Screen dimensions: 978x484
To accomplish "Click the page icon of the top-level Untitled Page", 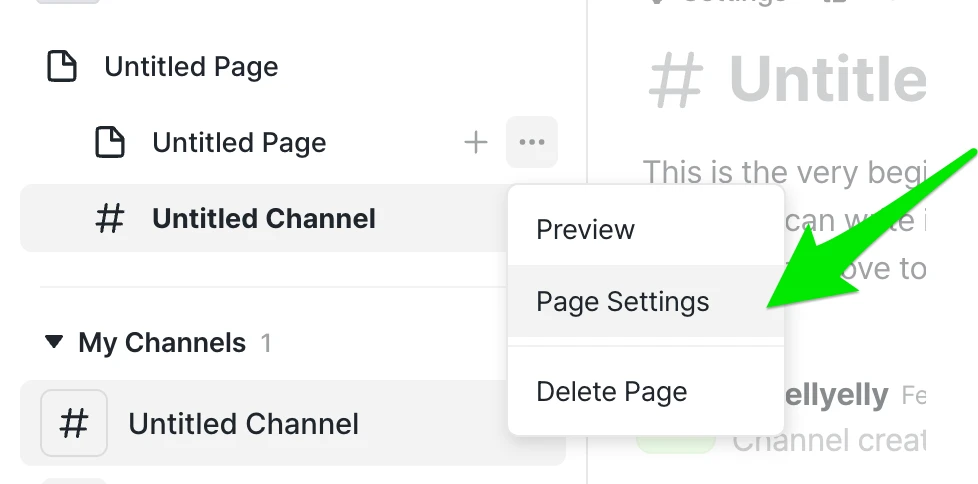I will pyautogui.click(x=62, y=68).
